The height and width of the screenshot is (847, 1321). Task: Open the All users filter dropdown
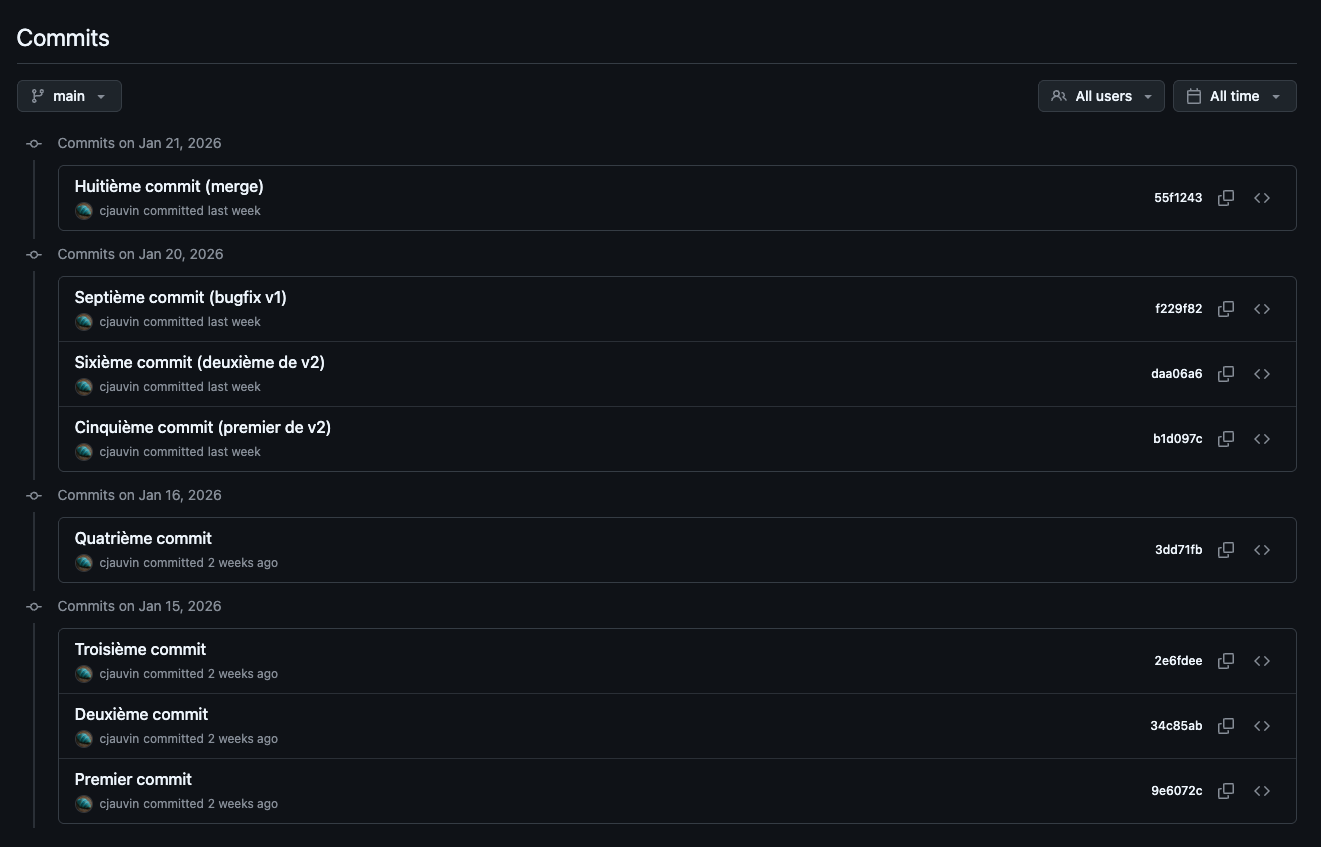[x=1101, y=96]
